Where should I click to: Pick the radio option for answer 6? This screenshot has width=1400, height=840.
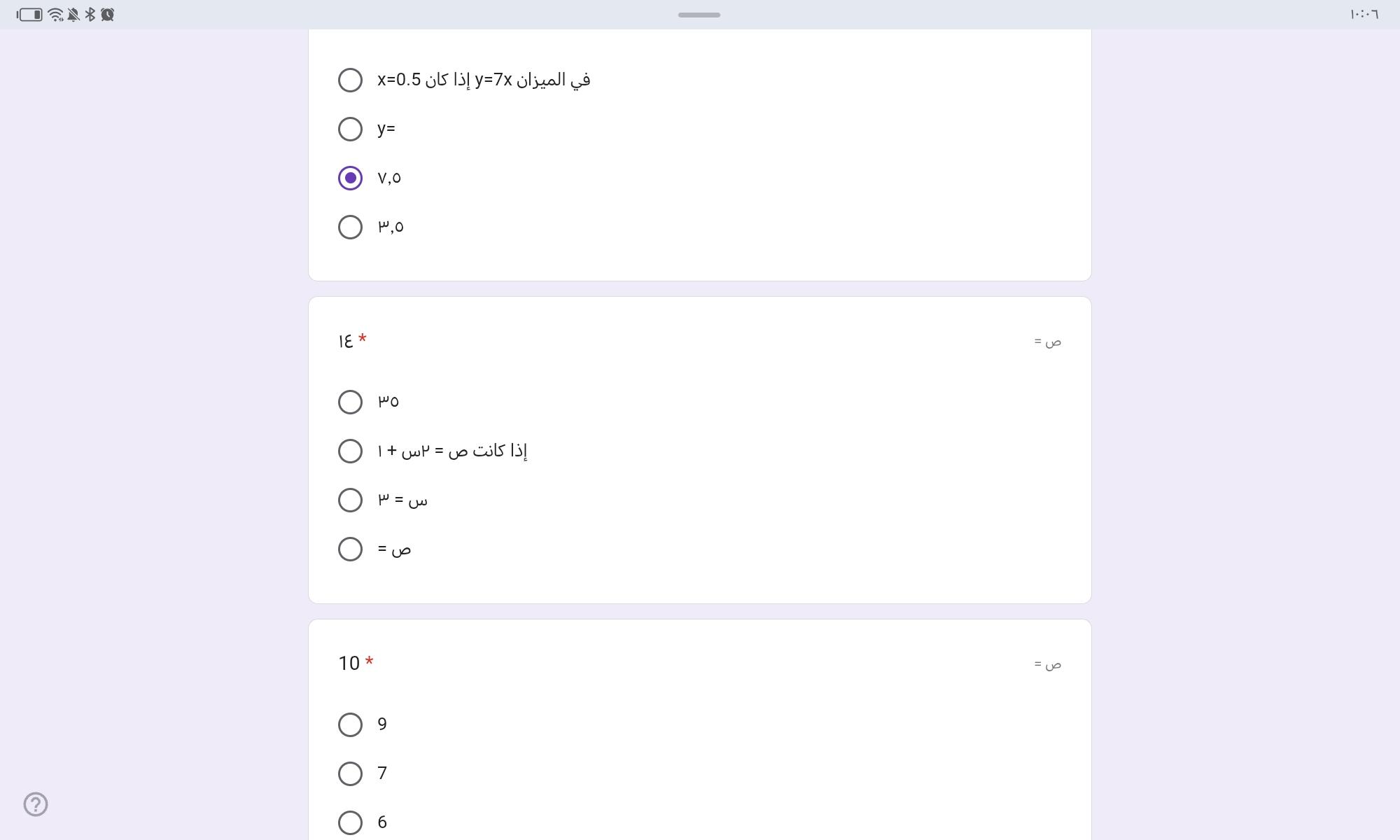(350, 822)
